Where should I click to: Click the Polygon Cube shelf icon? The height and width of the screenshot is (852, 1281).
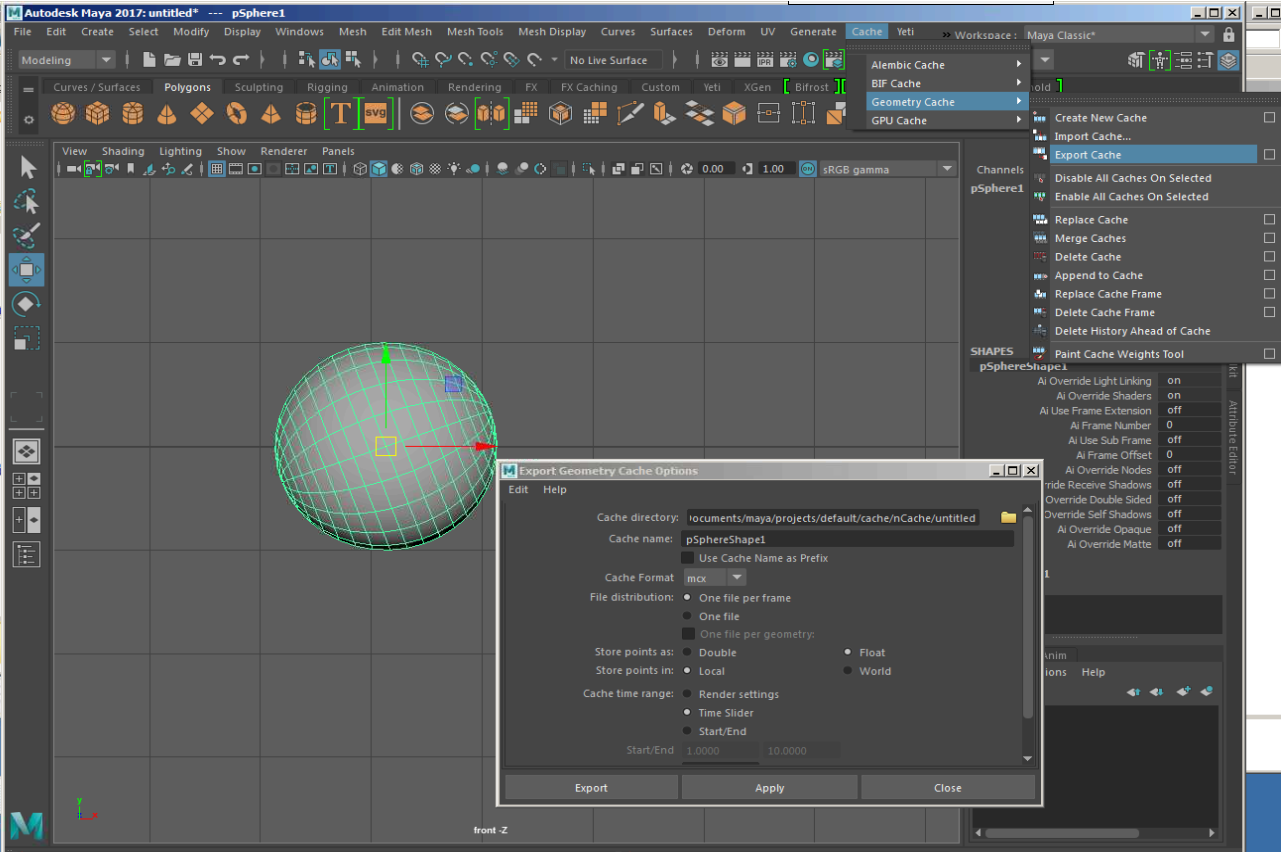(x=97, y=114)
